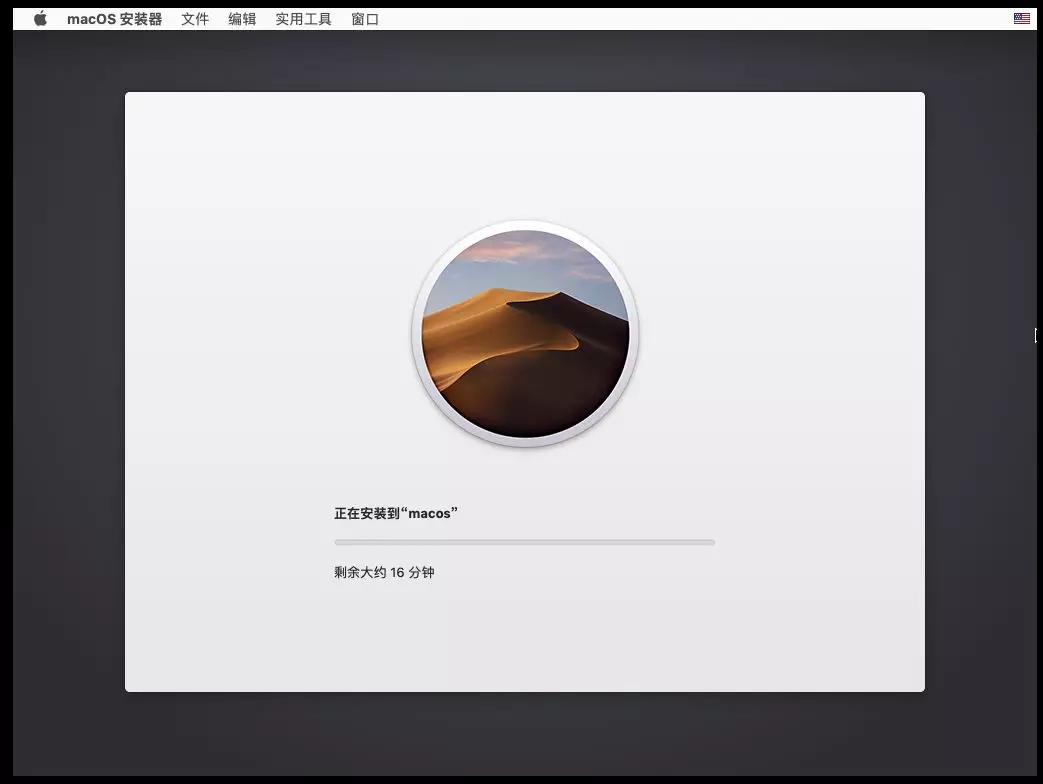
Task: Click the text 正在安装到“macos”
Action: pyautogui.click(x=396, y=513)
